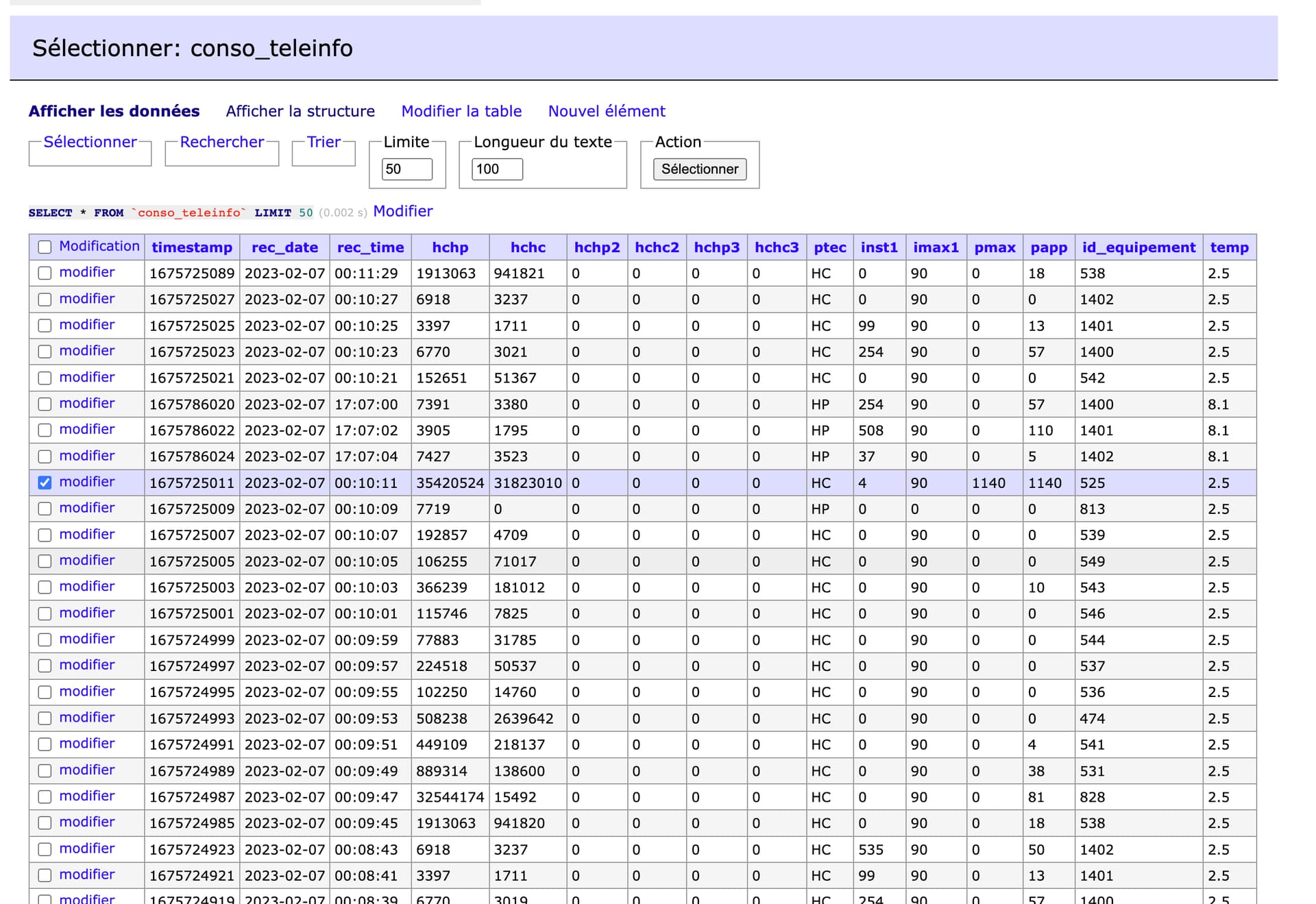Sort by the timestamp column header

pyautogui.click(x=192, y=247)
